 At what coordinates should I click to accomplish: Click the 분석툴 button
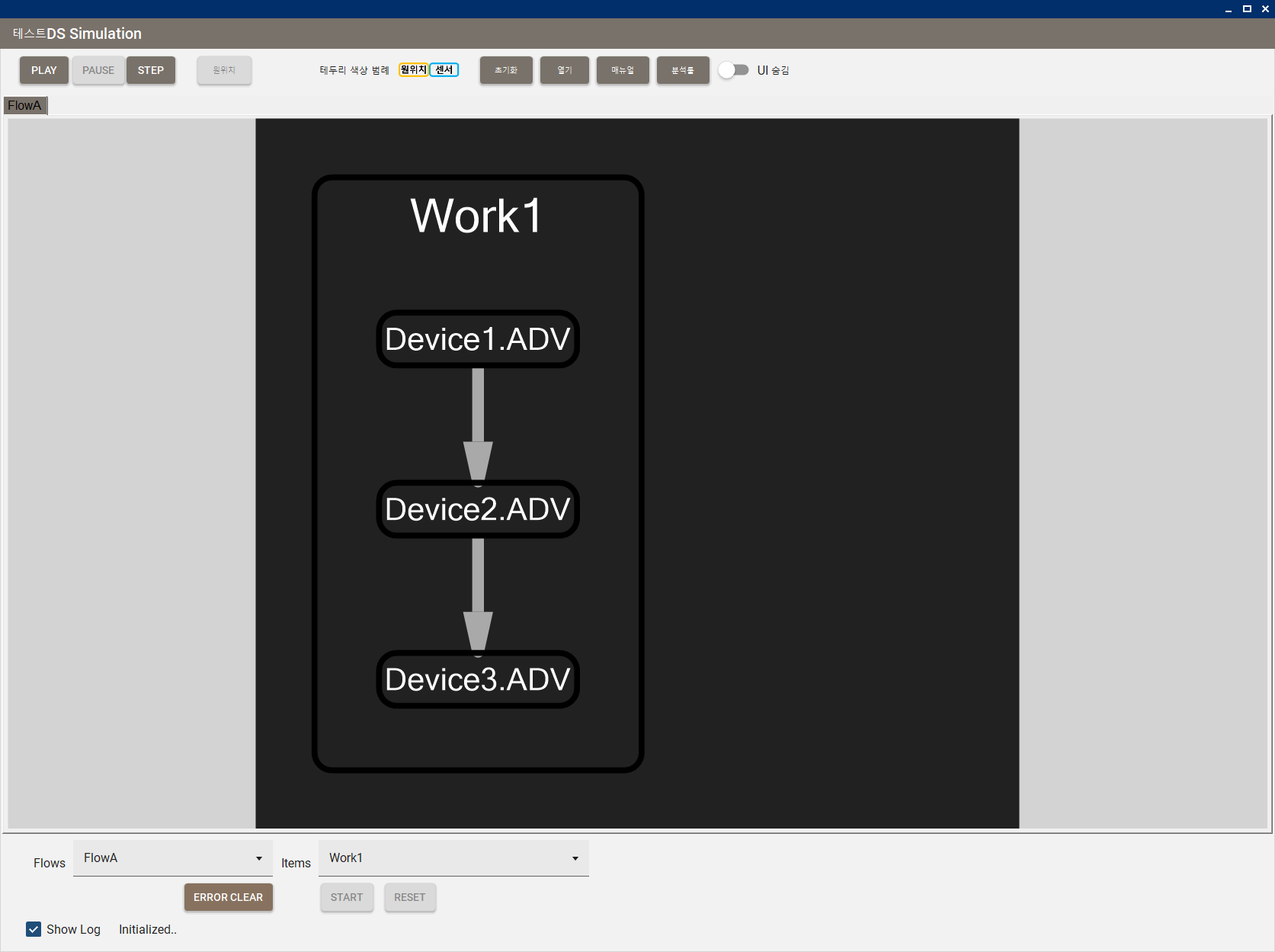tap(682, 70)
